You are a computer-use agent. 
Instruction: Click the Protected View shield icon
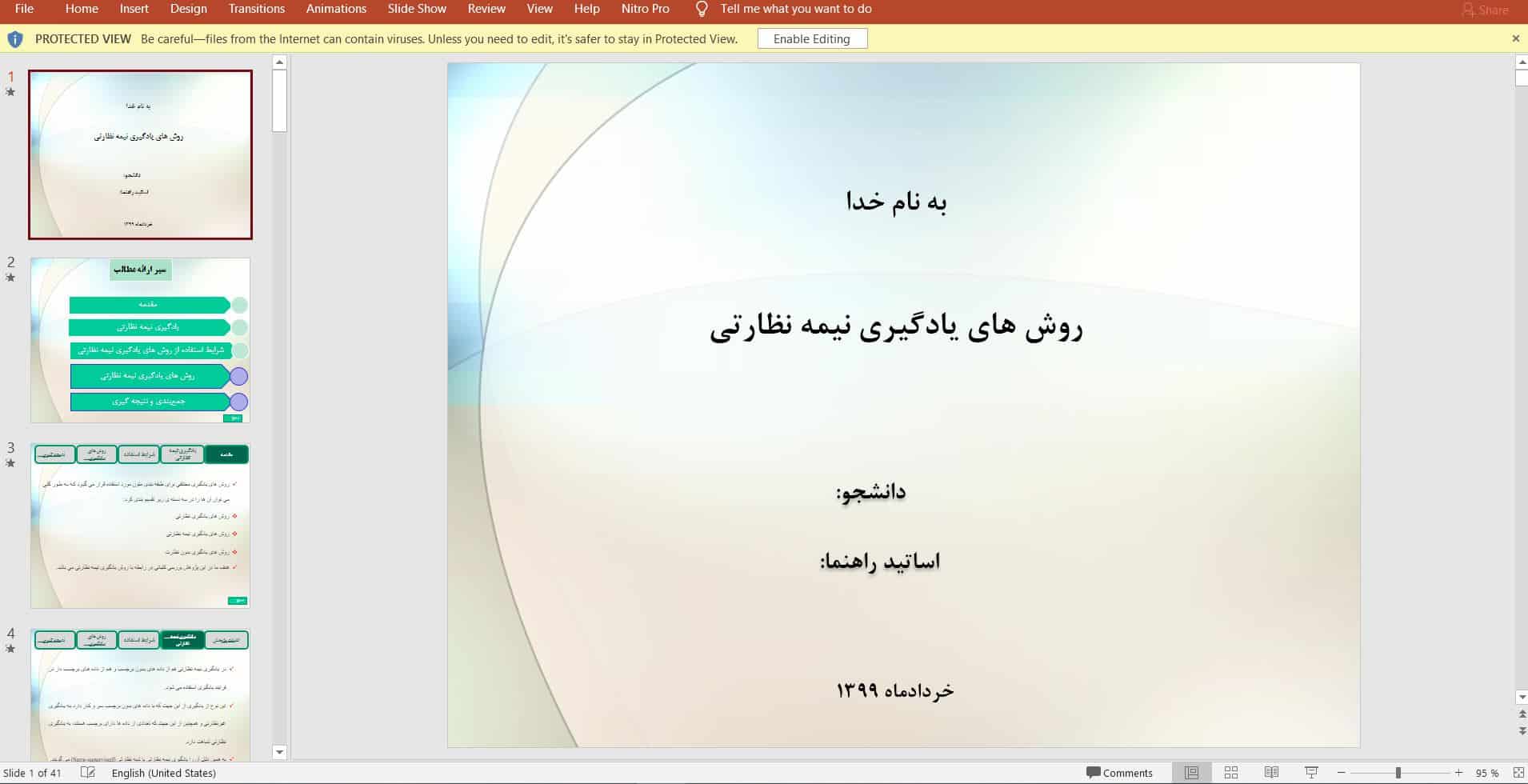tap(15, 39)
